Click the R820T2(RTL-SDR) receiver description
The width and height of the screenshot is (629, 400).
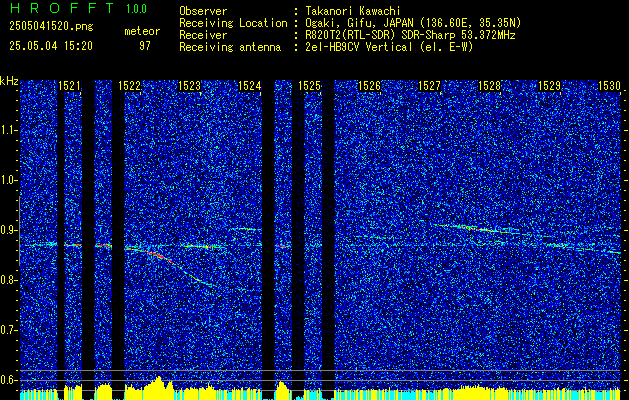pyautogui.click(x=410, y=35)
